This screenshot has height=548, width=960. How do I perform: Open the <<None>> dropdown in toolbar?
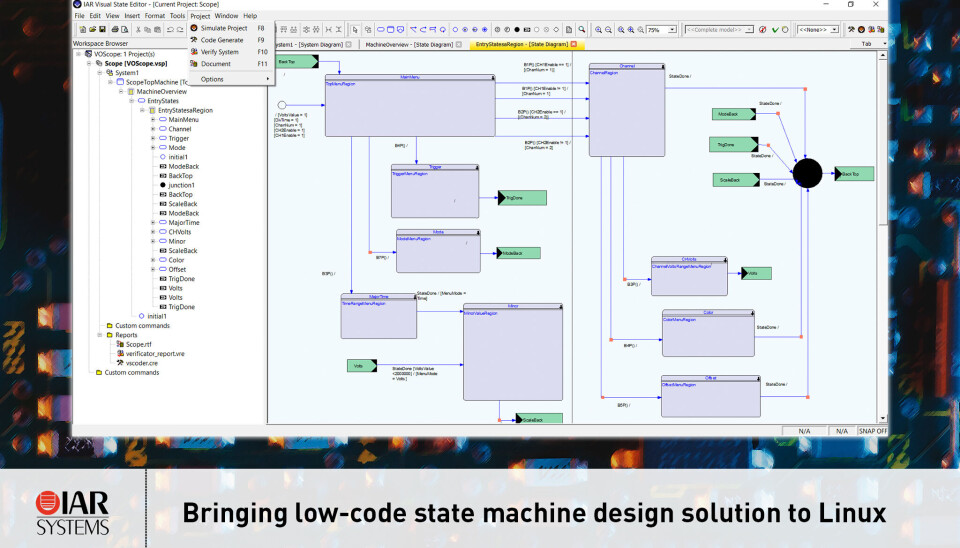click(834, 29)
